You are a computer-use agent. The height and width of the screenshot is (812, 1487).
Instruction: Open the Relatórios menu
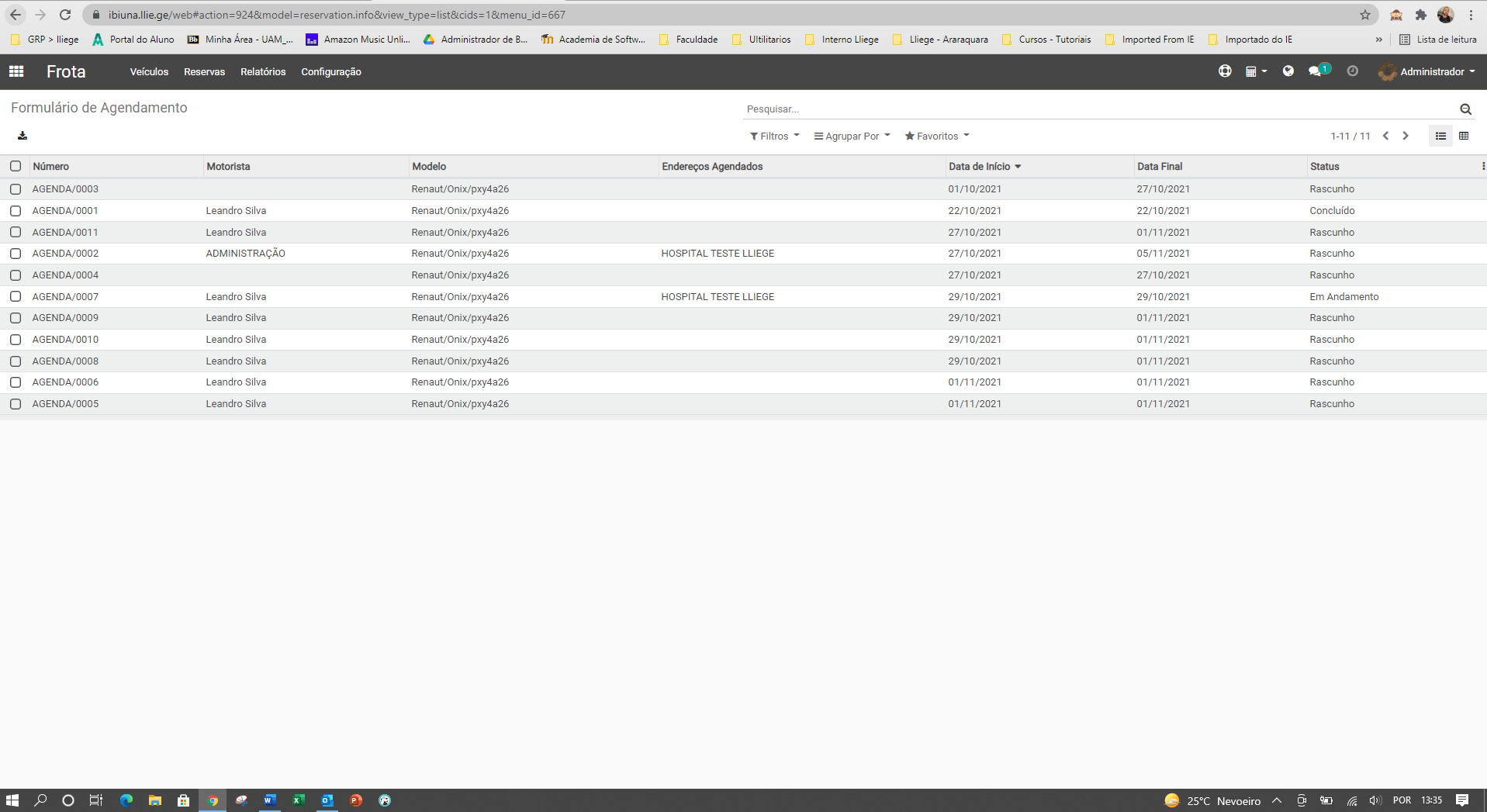click(x=263, y=71)
